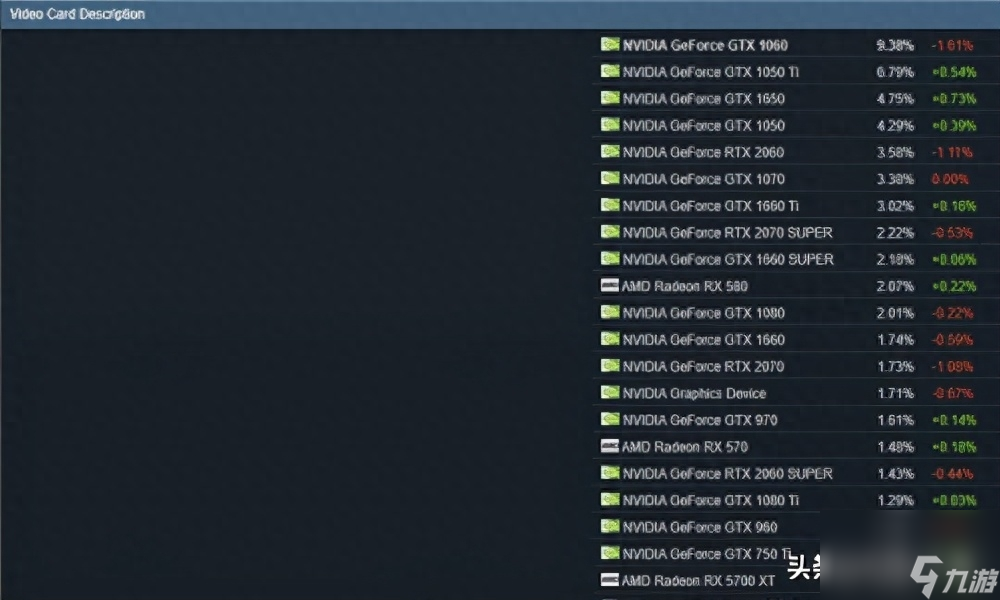Select the NVIDIA GeForce GTX 1660 Ti name
This screenshot has height=600, width=1000.
click(710, 206)
